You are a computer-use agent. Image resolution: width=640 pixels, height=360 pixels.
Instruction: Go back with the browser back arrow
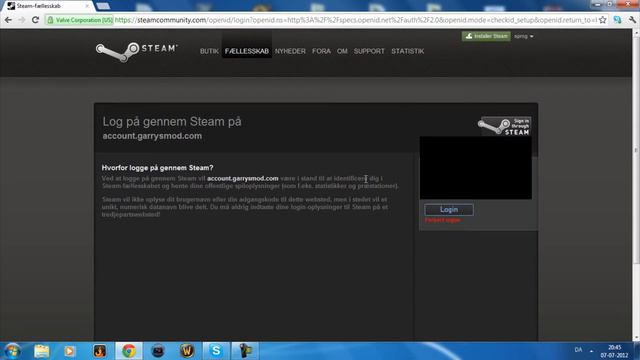pos(8,20)
